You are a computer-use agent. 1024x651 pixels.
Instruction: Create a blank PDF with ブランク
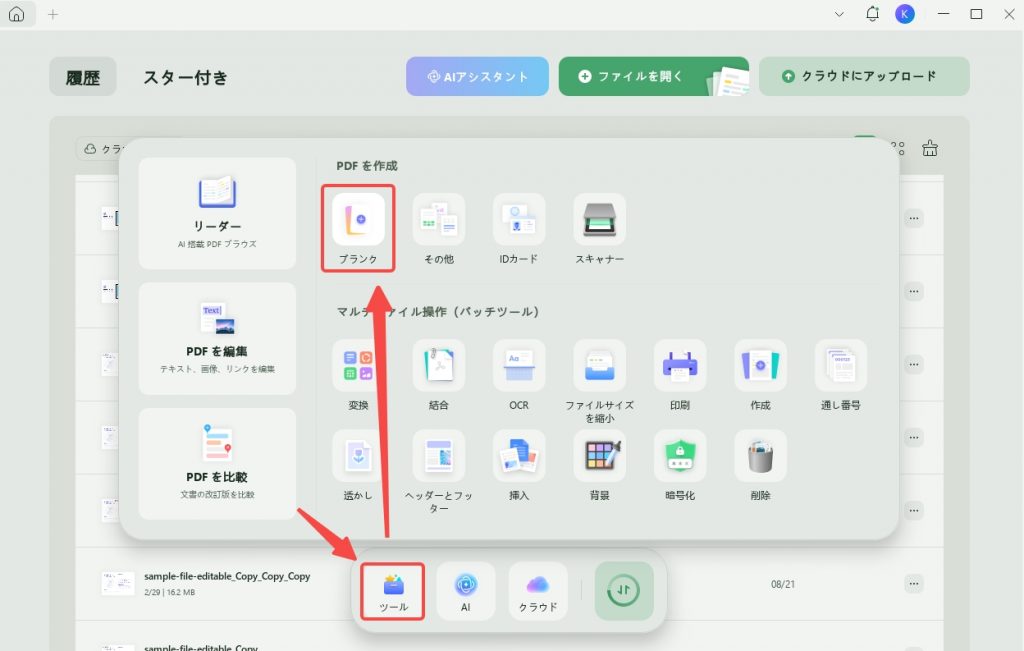click(358, 229)
